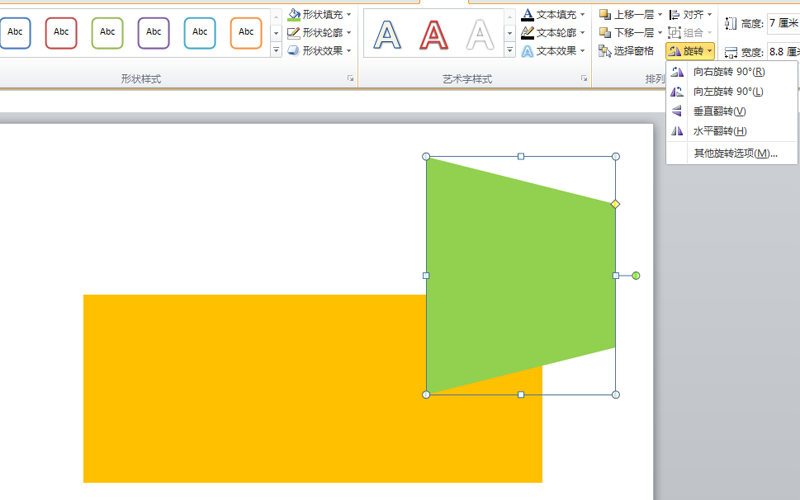Image resolution: width=800 pixels, height=500 pixels.
Task: Open the 艺术字样式 dialog launcher
Action: (584, 79)
